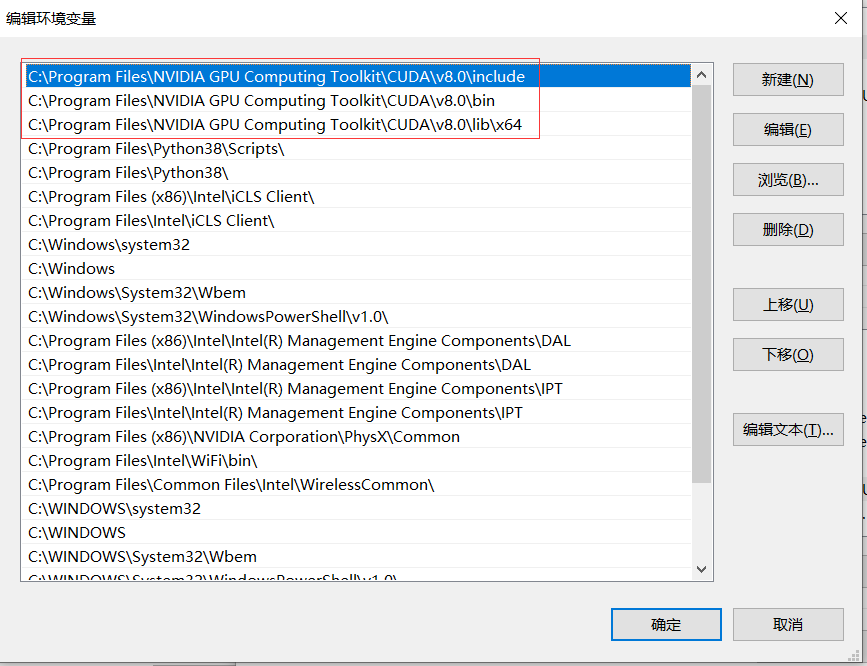The image size is (867, 666).
Task: Open 编辑文本(T) text editing mode
Action: [787, 430]
